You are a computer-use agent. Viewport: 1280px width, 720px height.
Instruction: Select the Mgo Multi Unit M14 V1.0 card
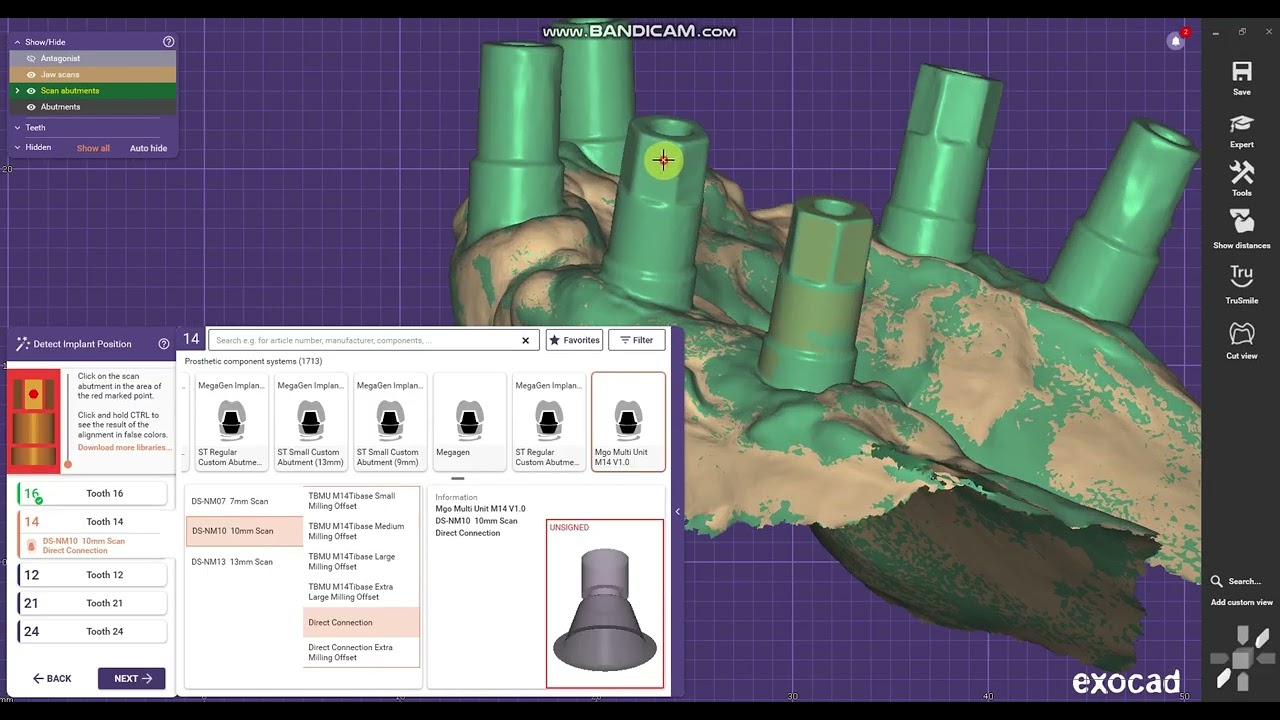click(x=628, y=422)
